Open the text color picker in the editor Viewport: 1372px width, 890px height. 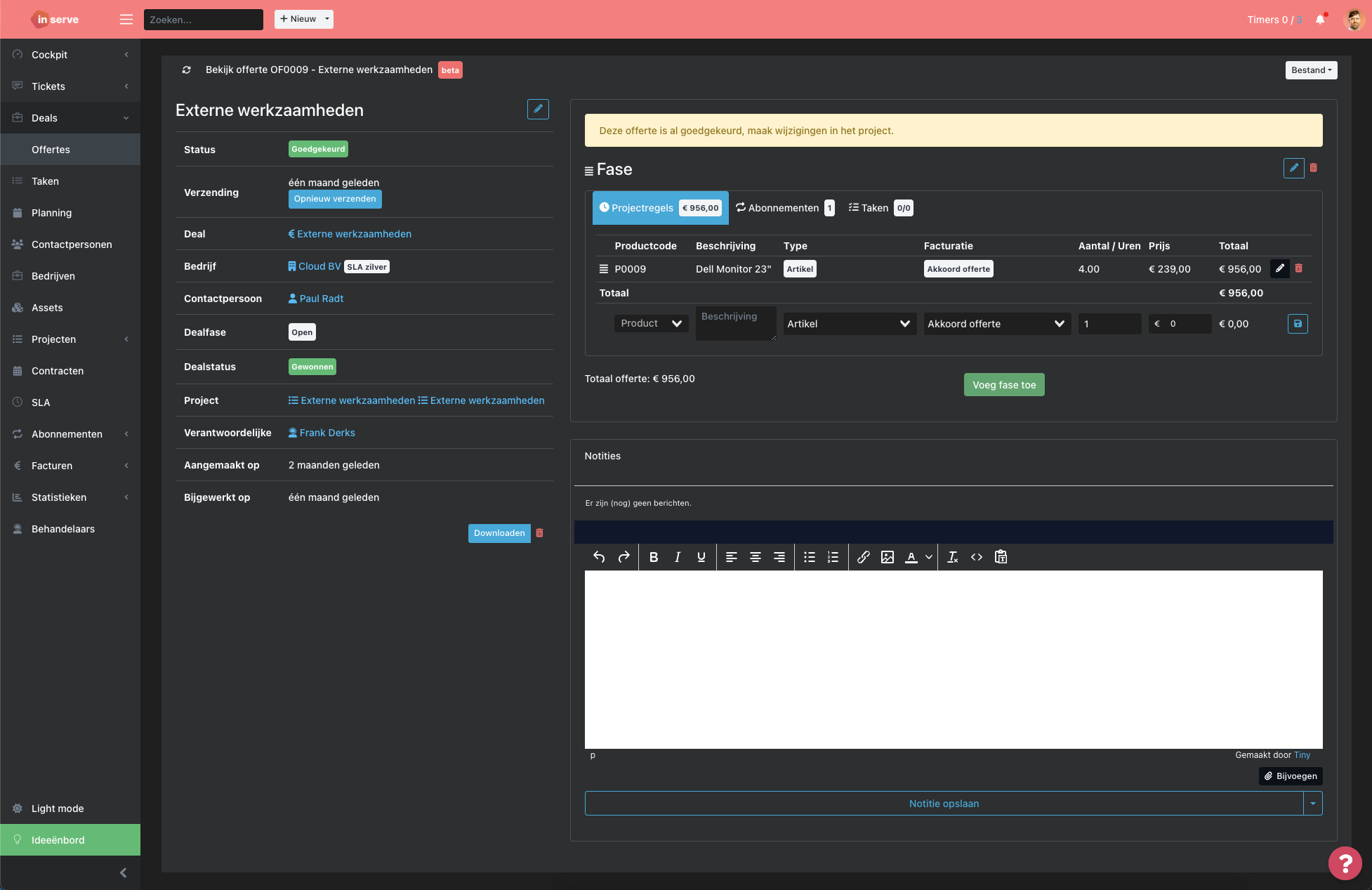(912, 556)
